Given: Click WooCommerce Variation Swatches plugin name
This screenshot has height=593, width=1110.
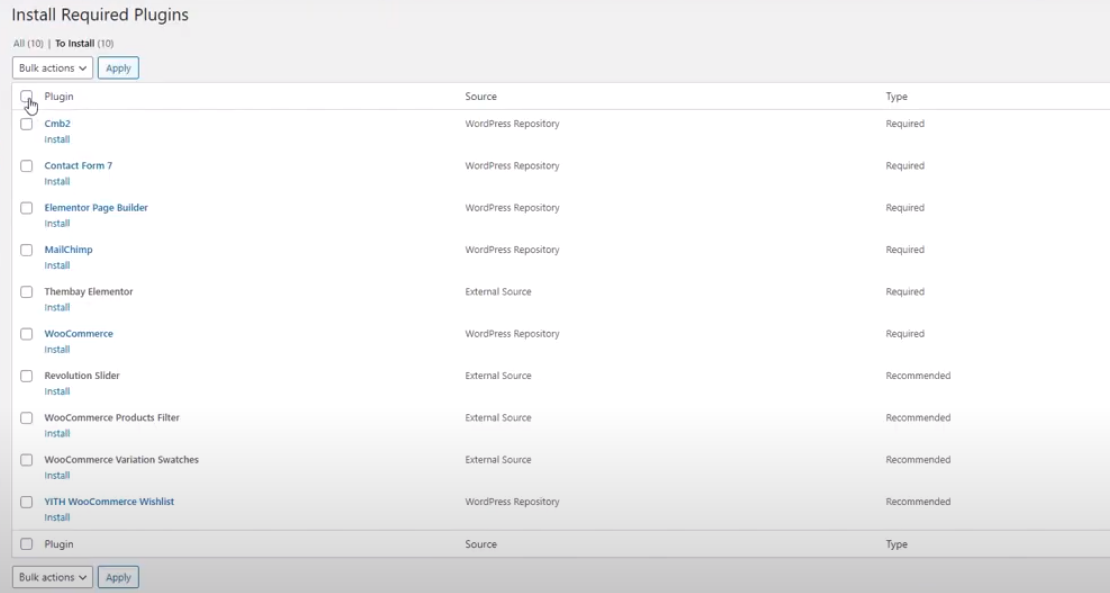Looking at the screenshot, I should [x=121, y=459].
